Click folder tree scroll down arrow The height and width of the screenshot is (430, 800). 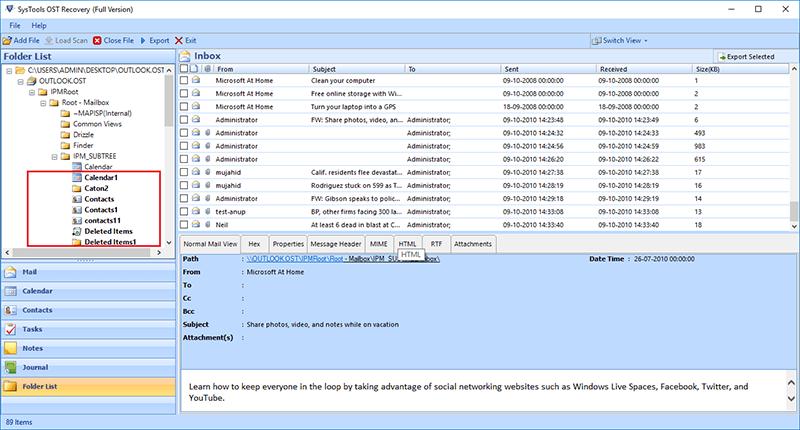169,243
